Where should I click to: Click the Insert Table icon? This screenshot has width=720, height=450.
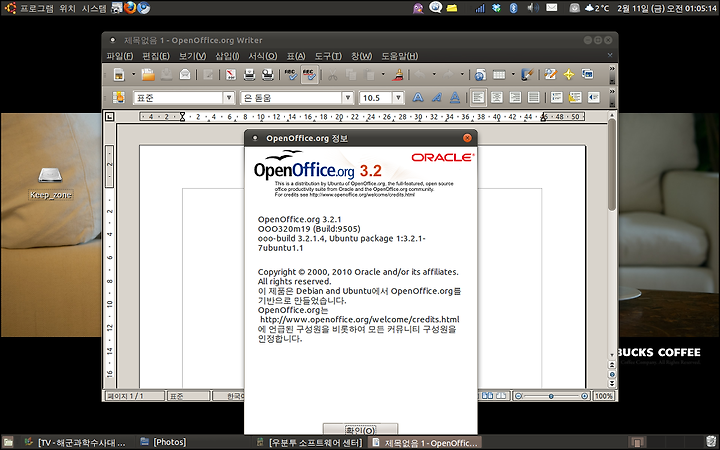pos(499,74)
